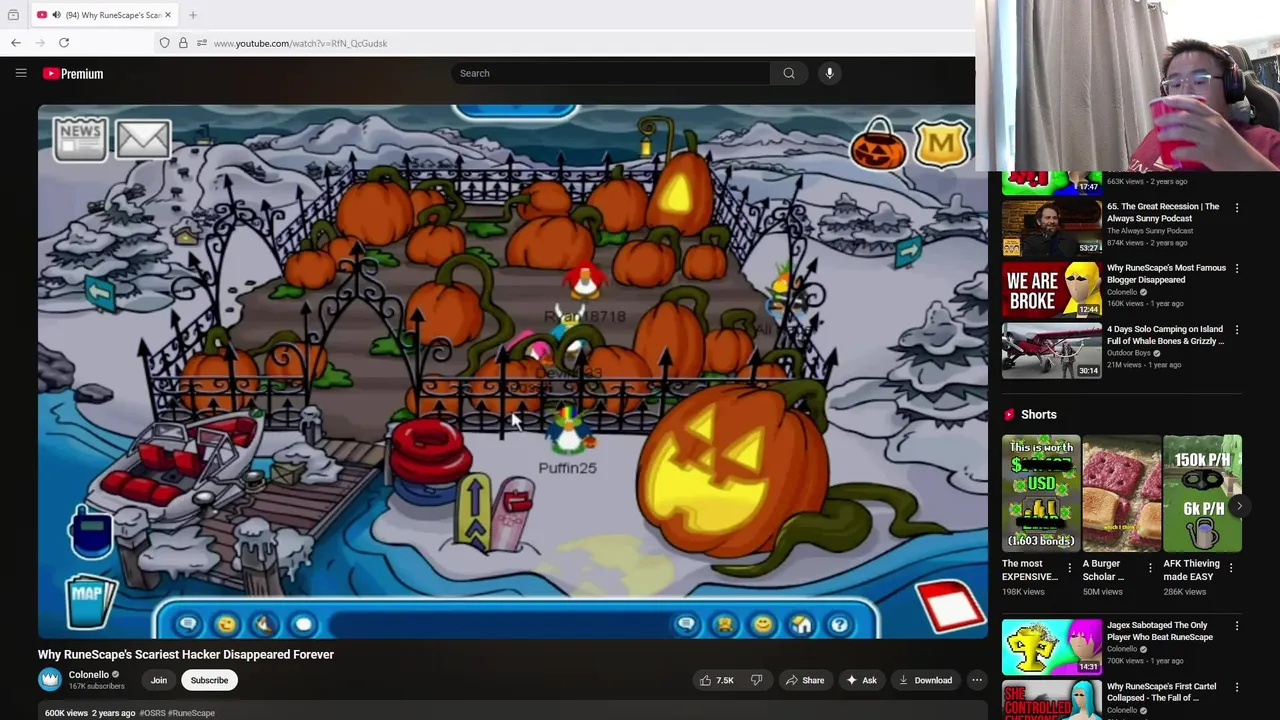Open Colonello channel avatar
Screen dimensions: 1280x720
pyautogui.click(x=50, y=680)
